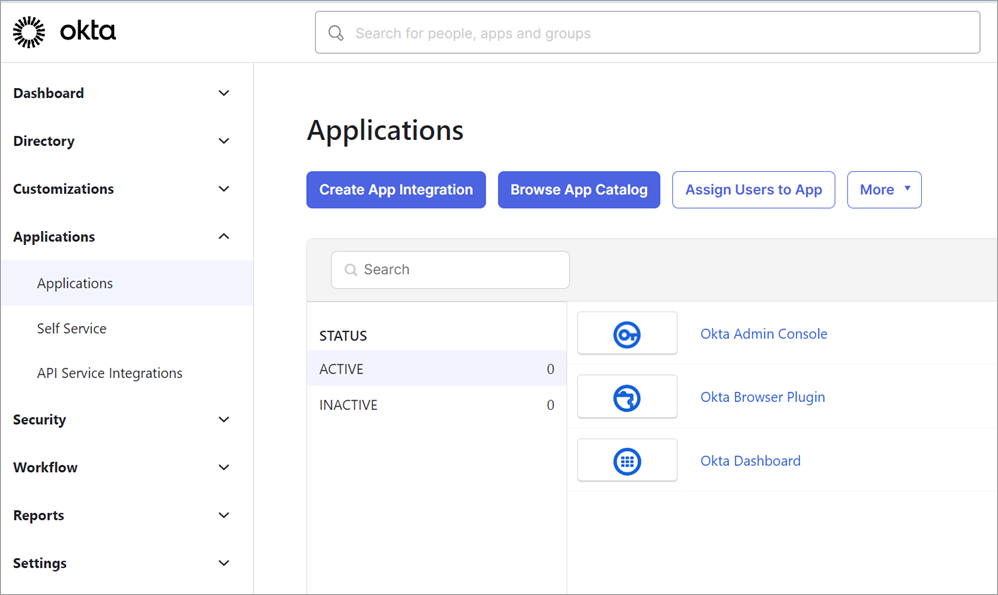998x595 pixels.
Task: Open the Okta Browser Plugin link
Action: 763,397
